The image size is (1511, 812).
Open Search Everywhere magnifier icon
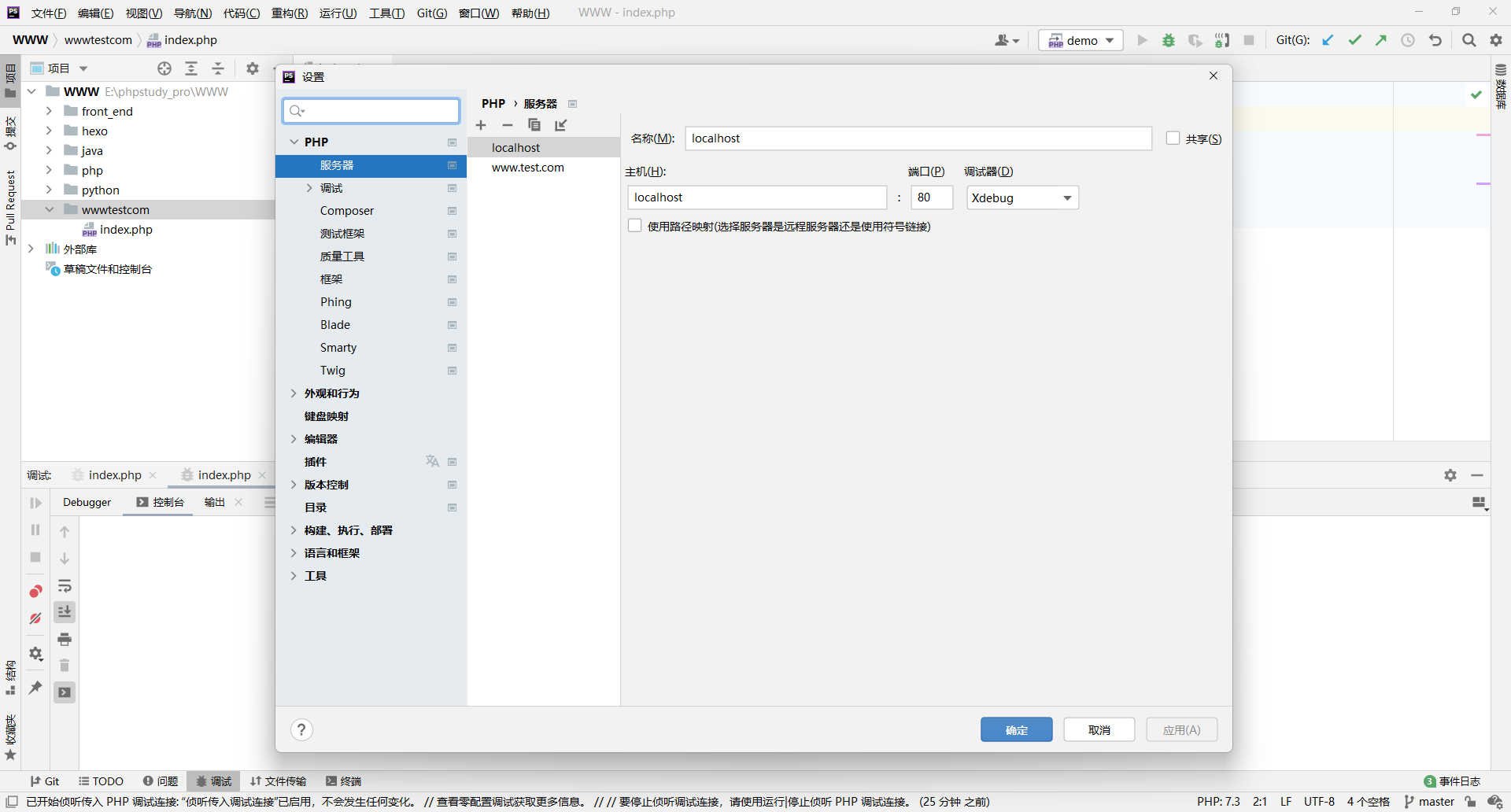point(1469,40)
